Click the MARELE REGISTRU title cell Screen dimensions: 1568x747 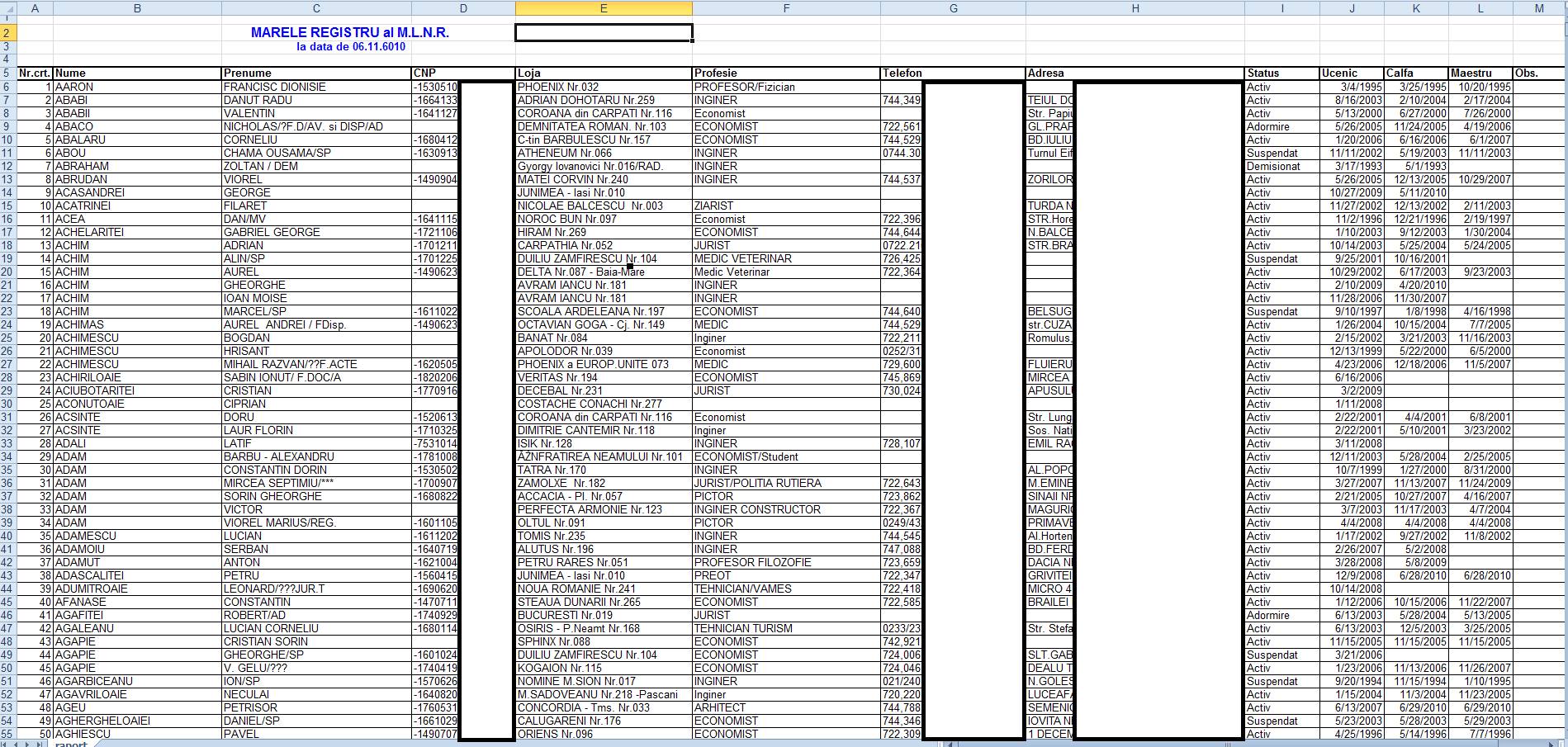click(x=350, y=32)
